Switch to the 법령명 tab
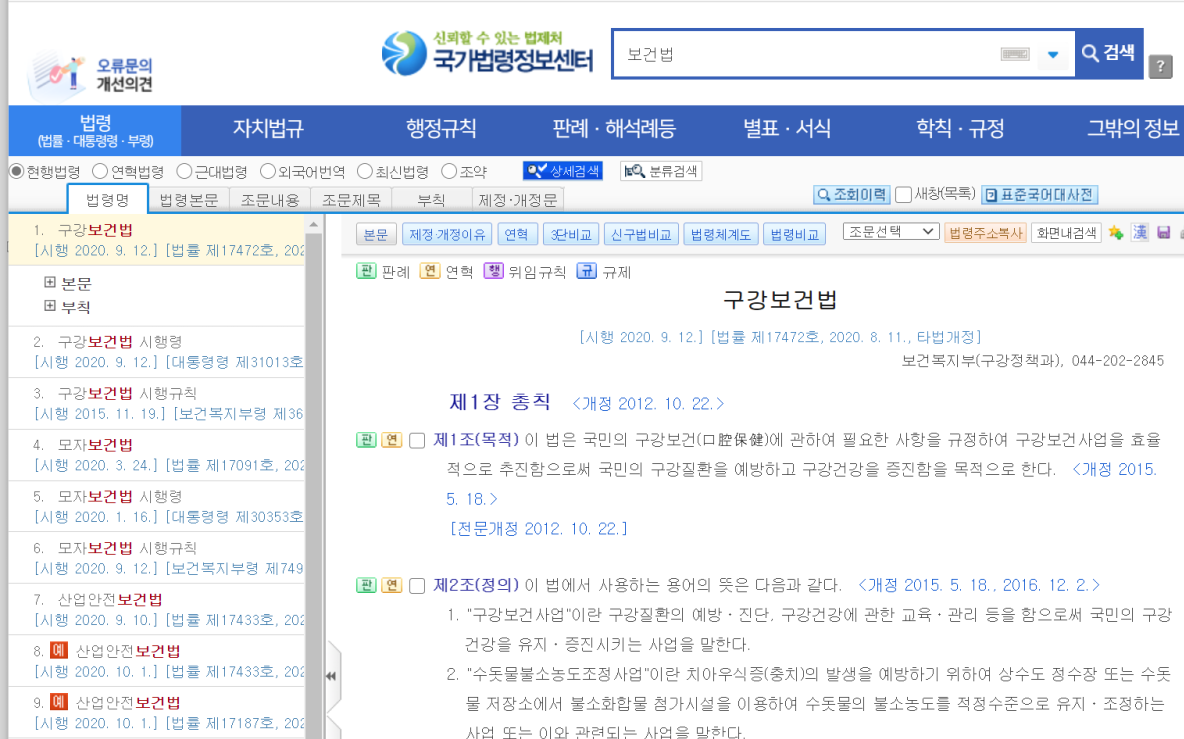The height and width of the screenshot is (739, 1184). tap(107, 199)
